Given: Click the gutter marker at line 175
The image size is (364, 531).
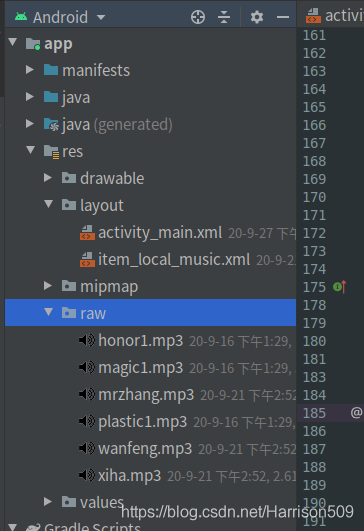Looking at the screenshot, I should (340, 287).
